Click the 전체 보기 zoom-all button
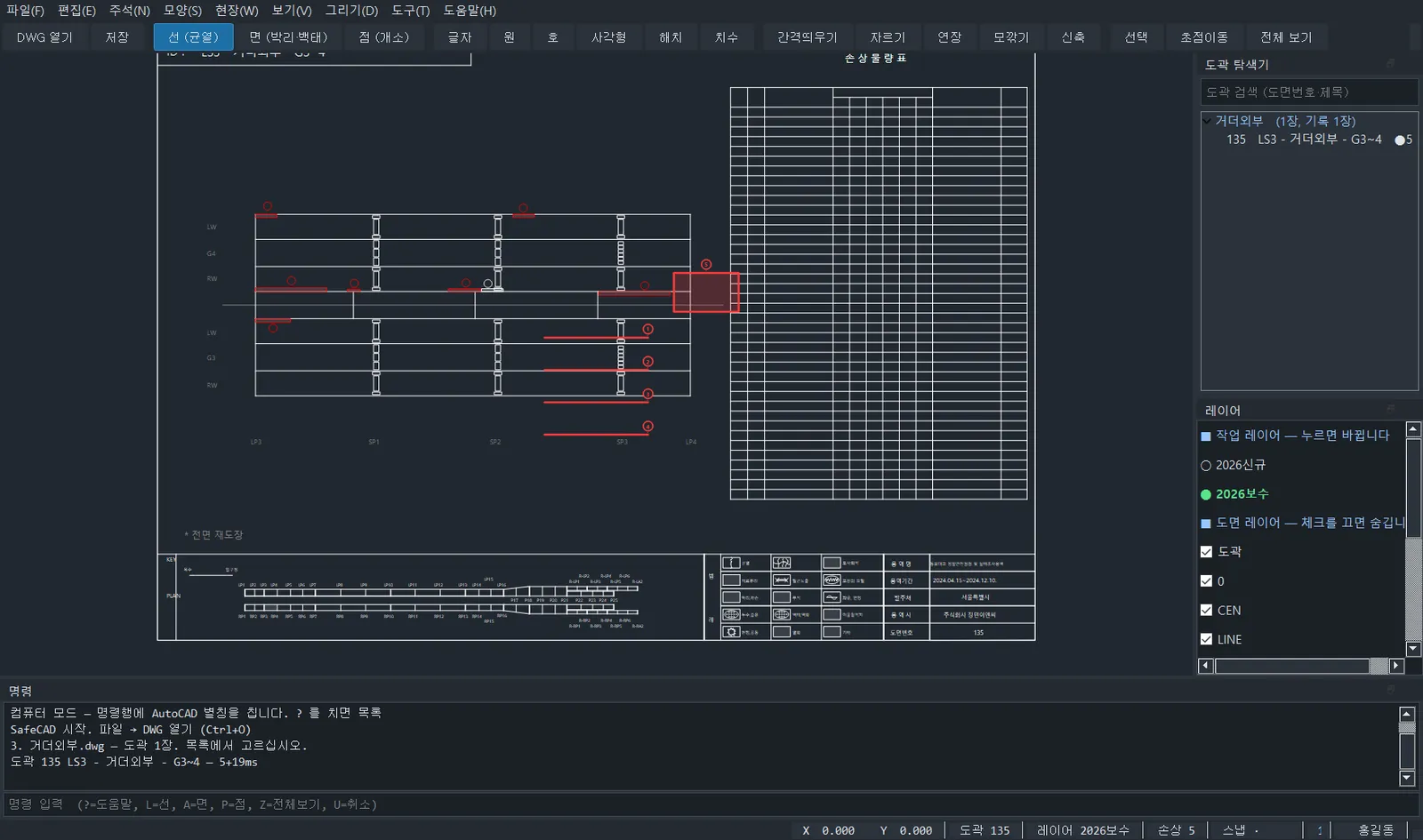 coord(1286,37)
